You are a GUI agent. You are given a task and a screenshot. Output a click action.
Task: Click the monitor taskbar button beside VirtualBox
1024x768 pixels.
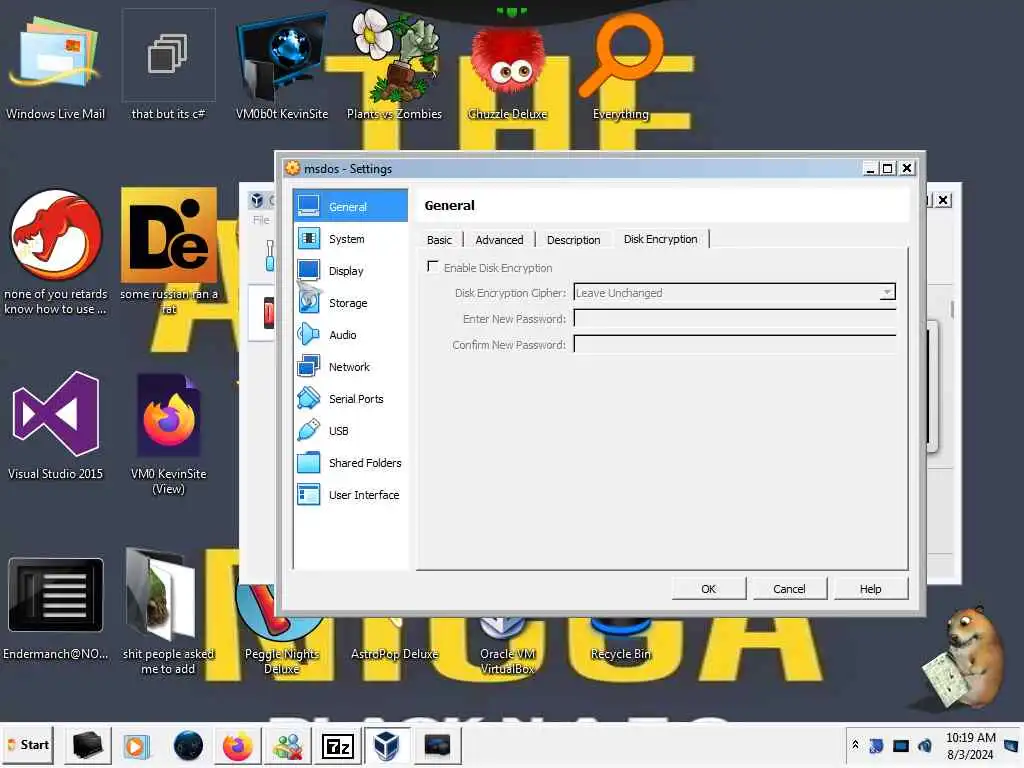[x=437, y=746]
